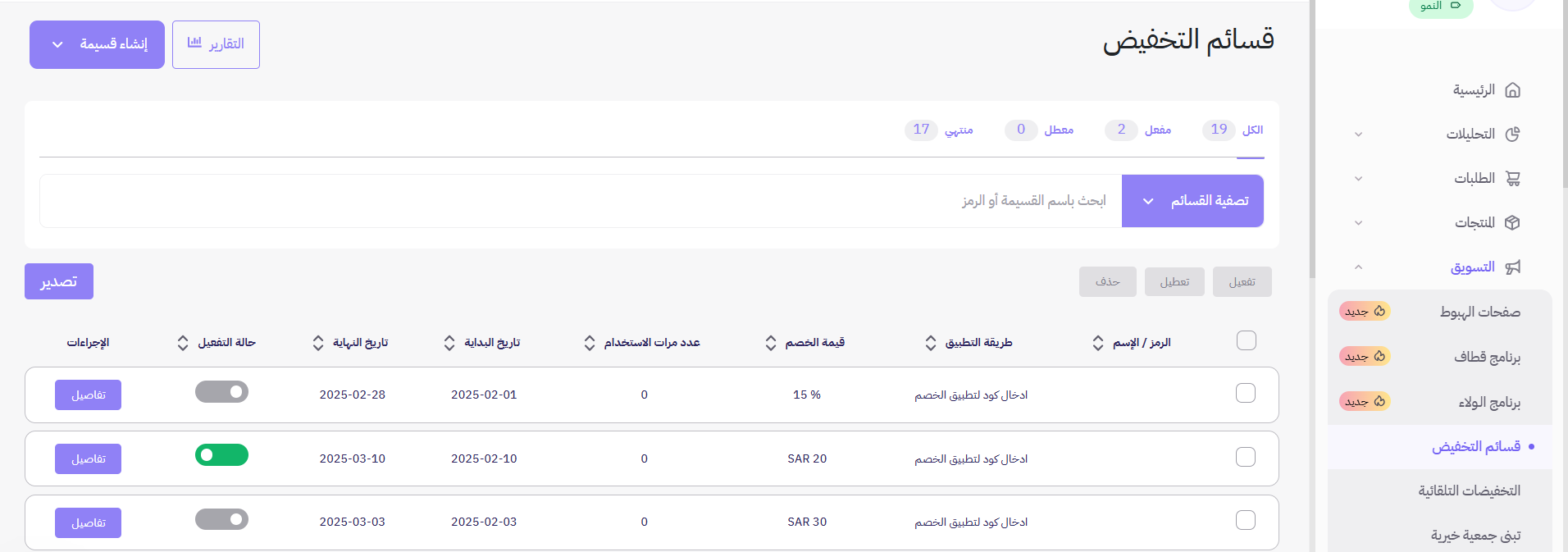Click the analytics pie chart icon
This screenshot has width=1568, height=552.
coord(1513,135)
